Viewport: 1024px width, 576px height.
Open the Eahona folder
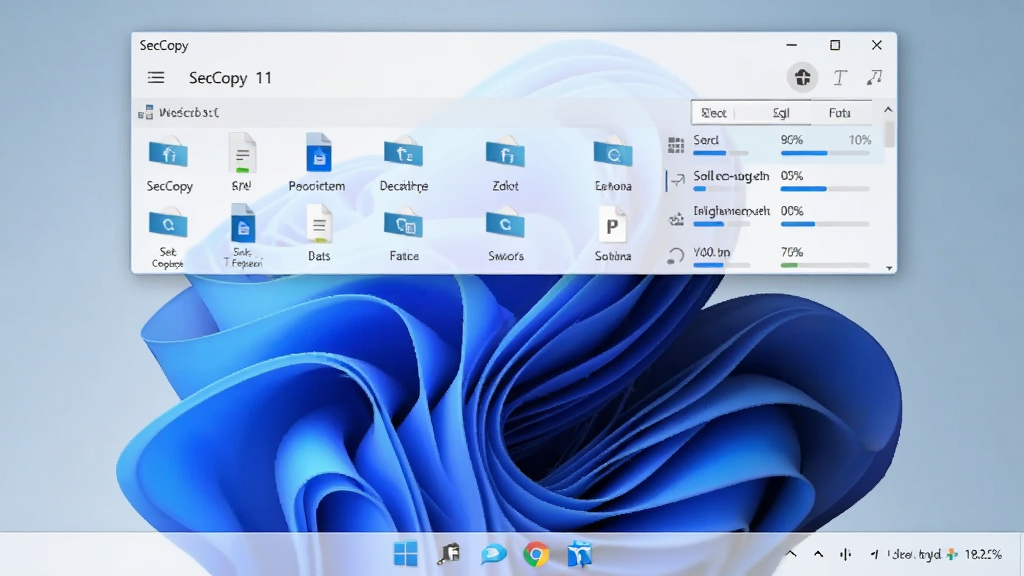coord(613,153)
